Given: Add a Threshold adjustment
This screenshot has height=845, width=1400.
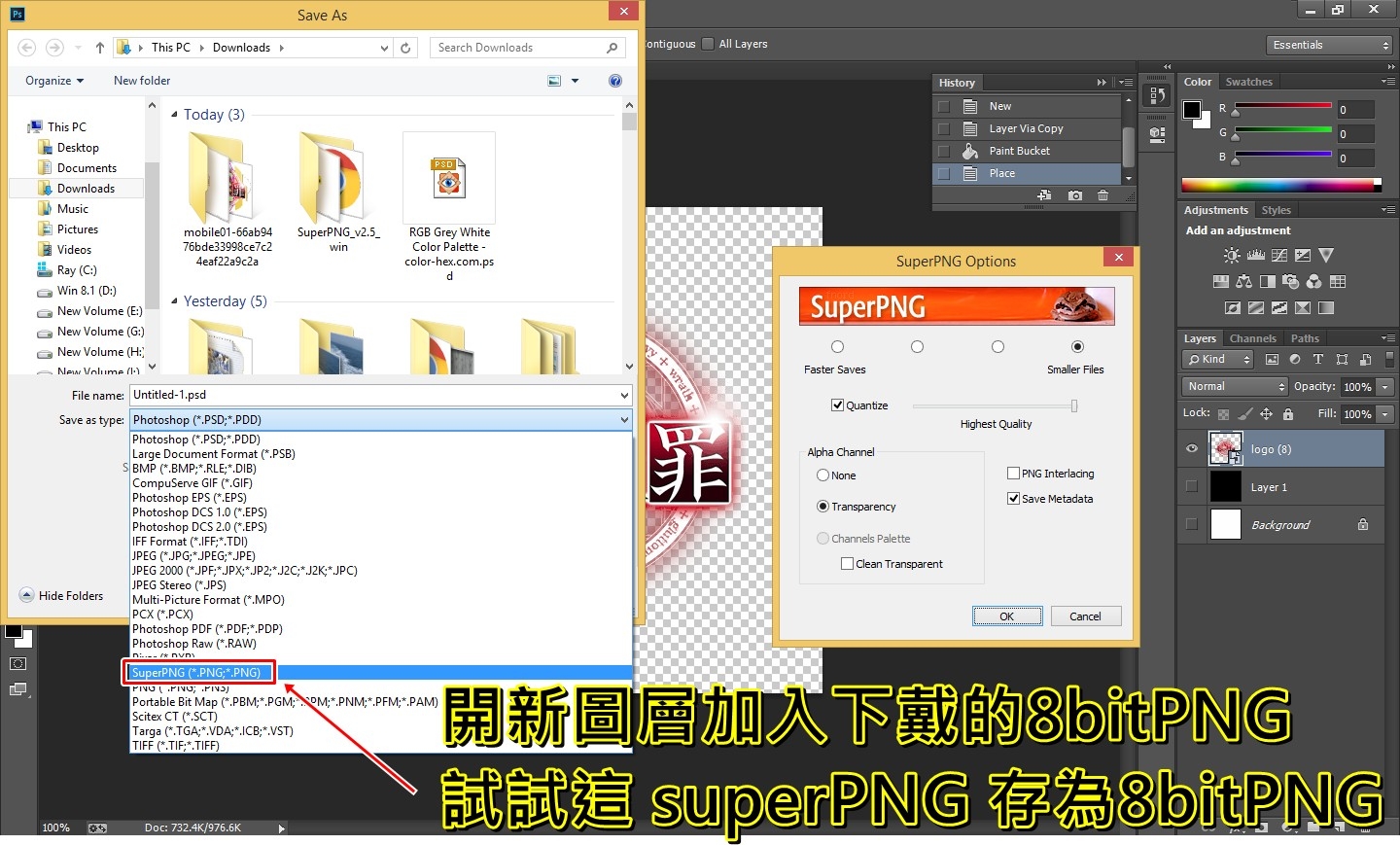Looking at the screenshot, I should (1279, 308).
